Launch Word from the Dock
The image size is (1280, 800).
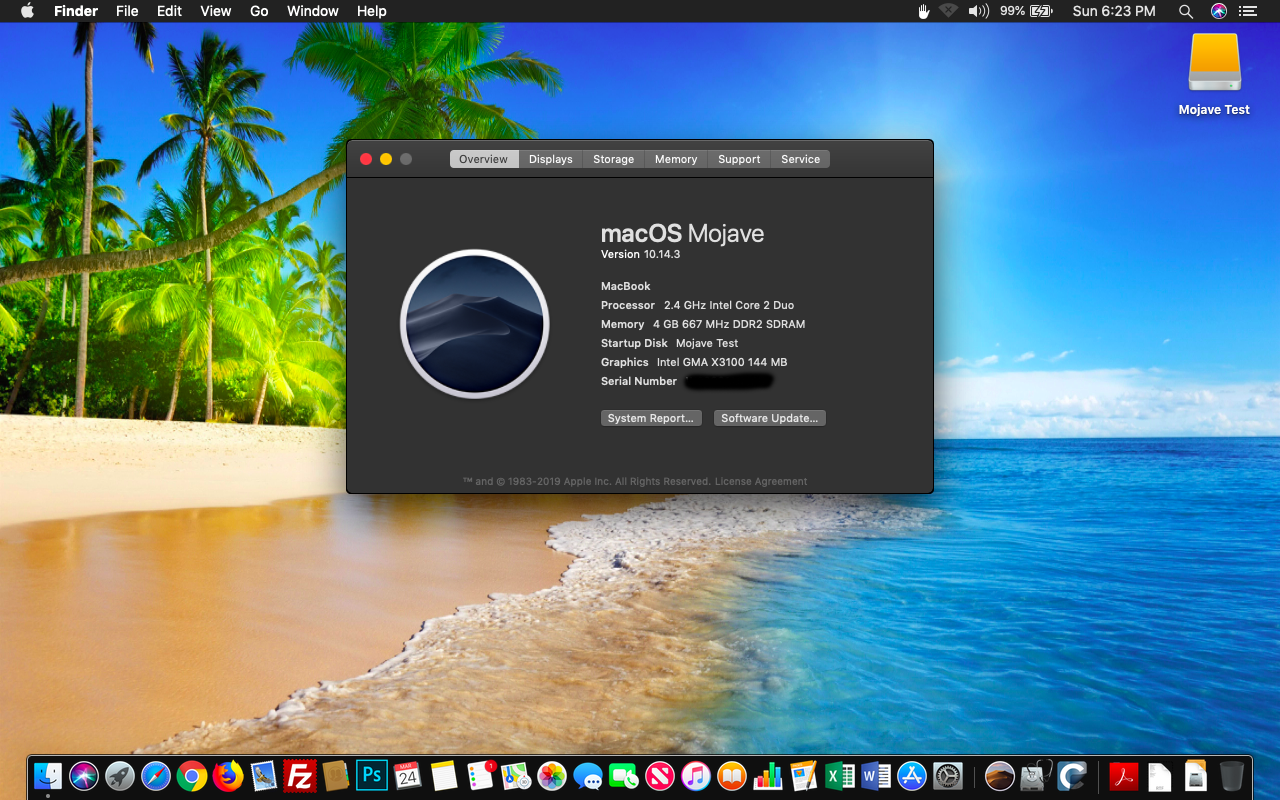[x=876, y=776]
